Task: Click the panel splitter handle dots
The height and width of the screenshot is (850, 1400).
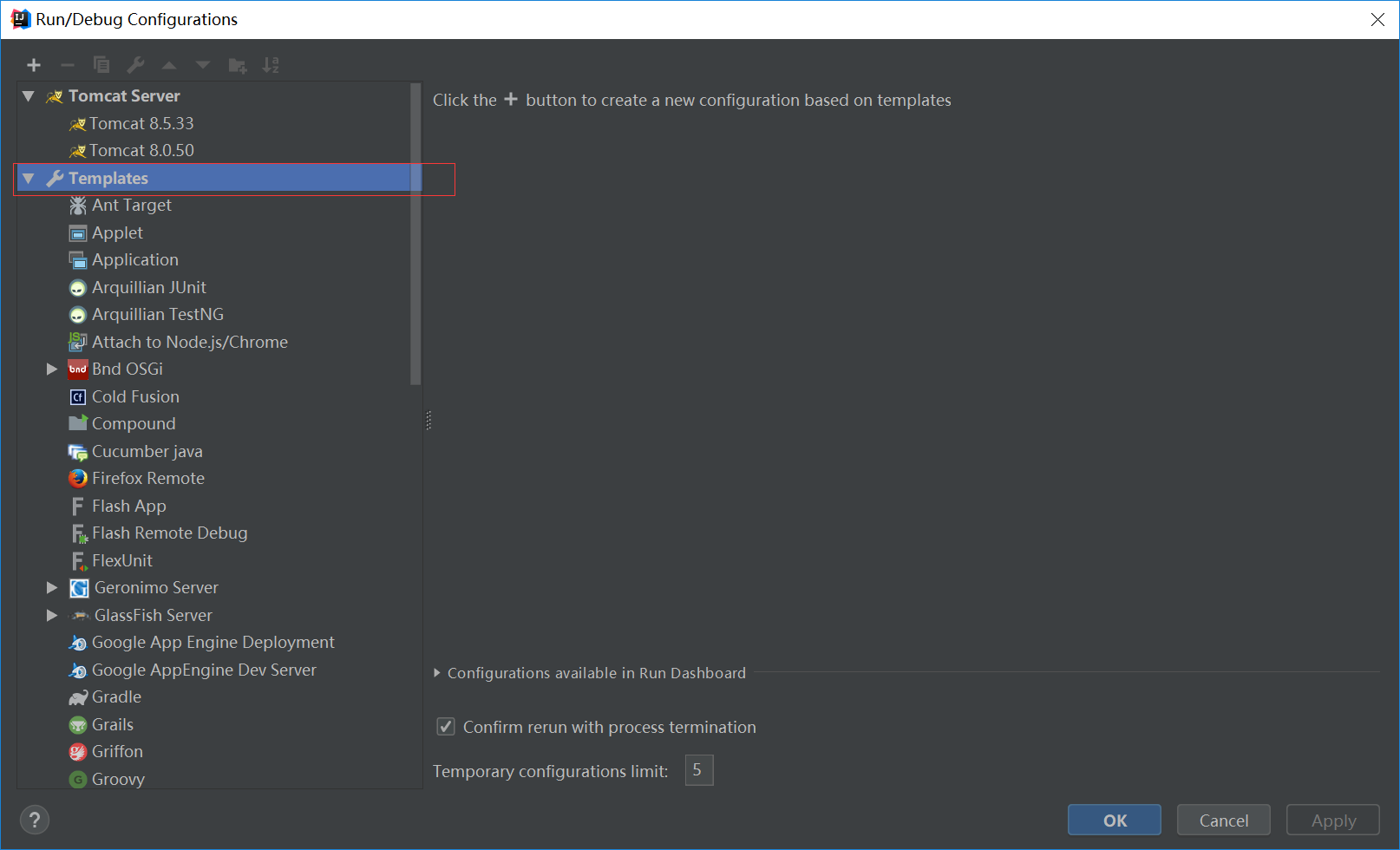Action: (429, 421)
